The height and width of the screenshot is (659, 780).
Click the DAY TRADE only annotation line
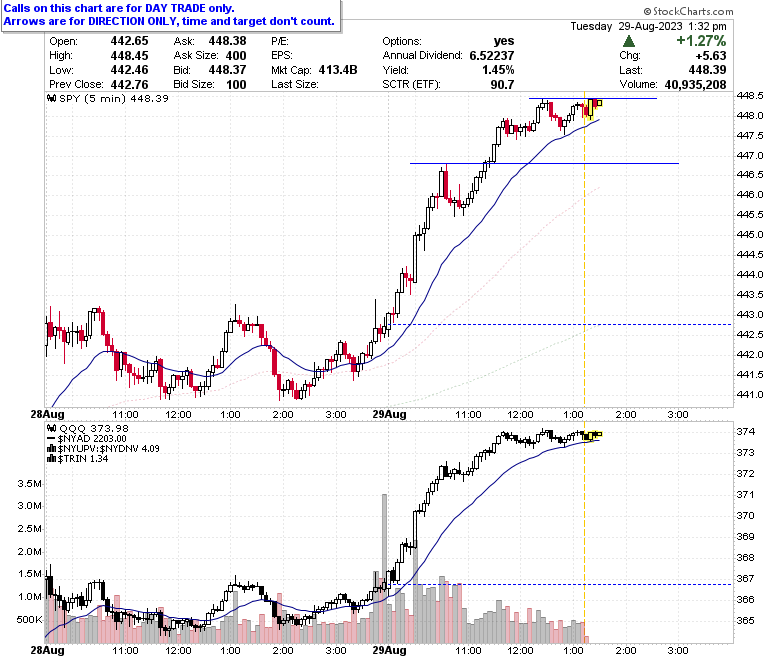[119, 8]
